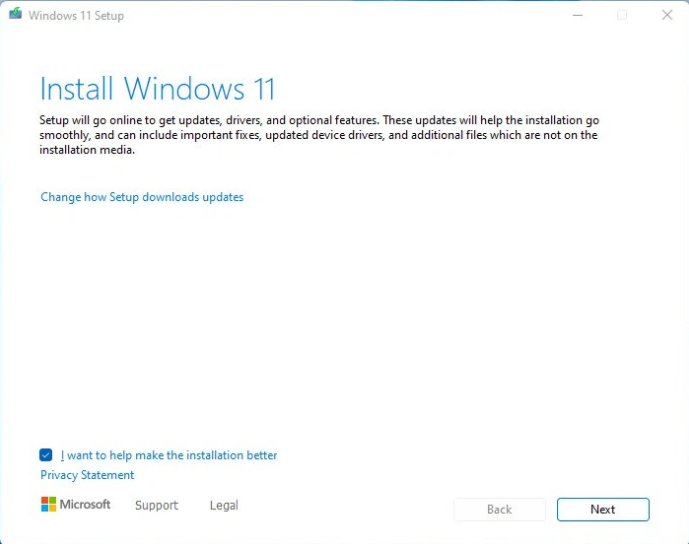Close the Windows 11 Setup window
Screen dimensions: 689x544
click(667, 15)
